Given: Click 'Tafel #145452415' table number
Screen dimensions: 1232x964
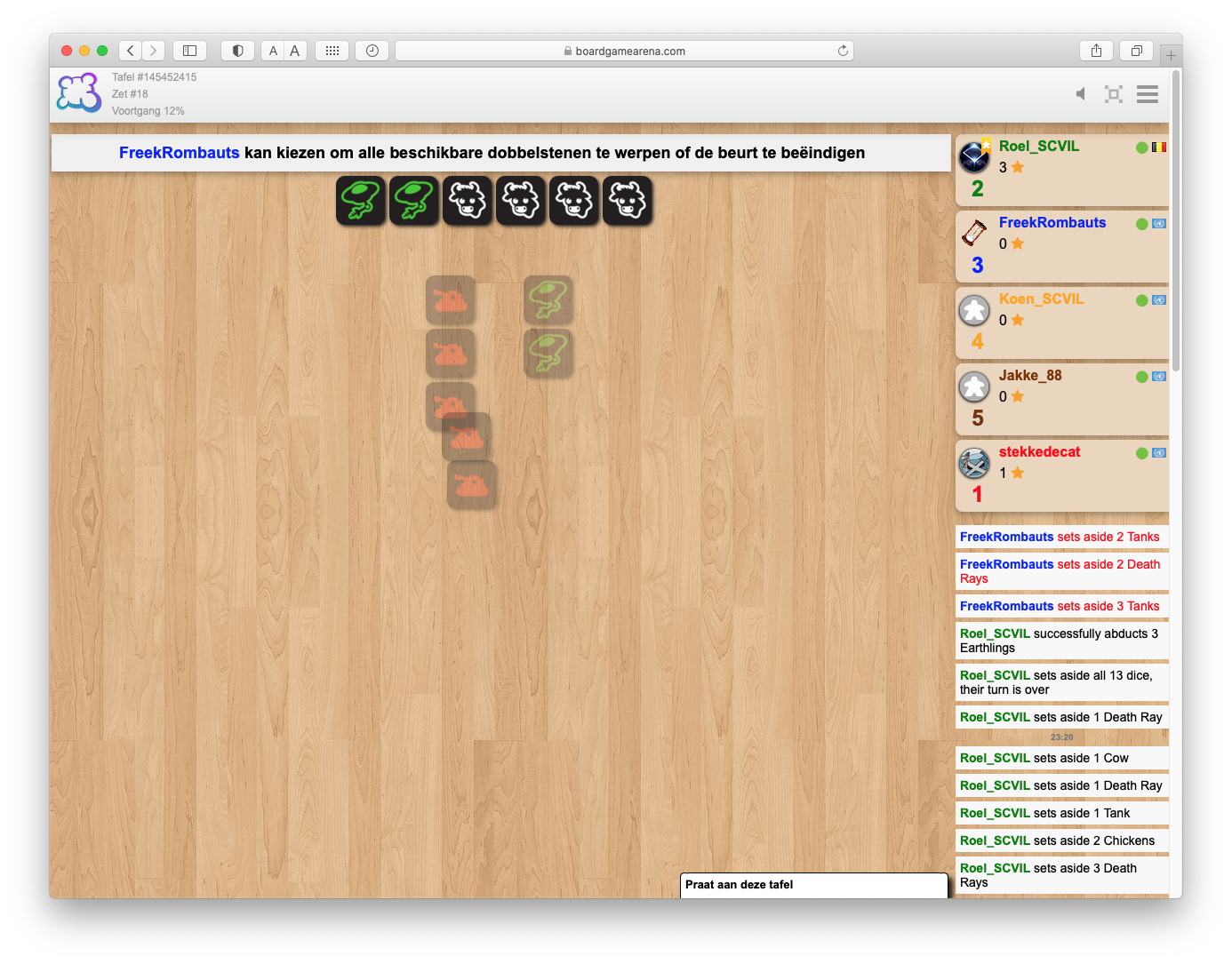Looking at the screenshot, I should (x=155, y=77).
